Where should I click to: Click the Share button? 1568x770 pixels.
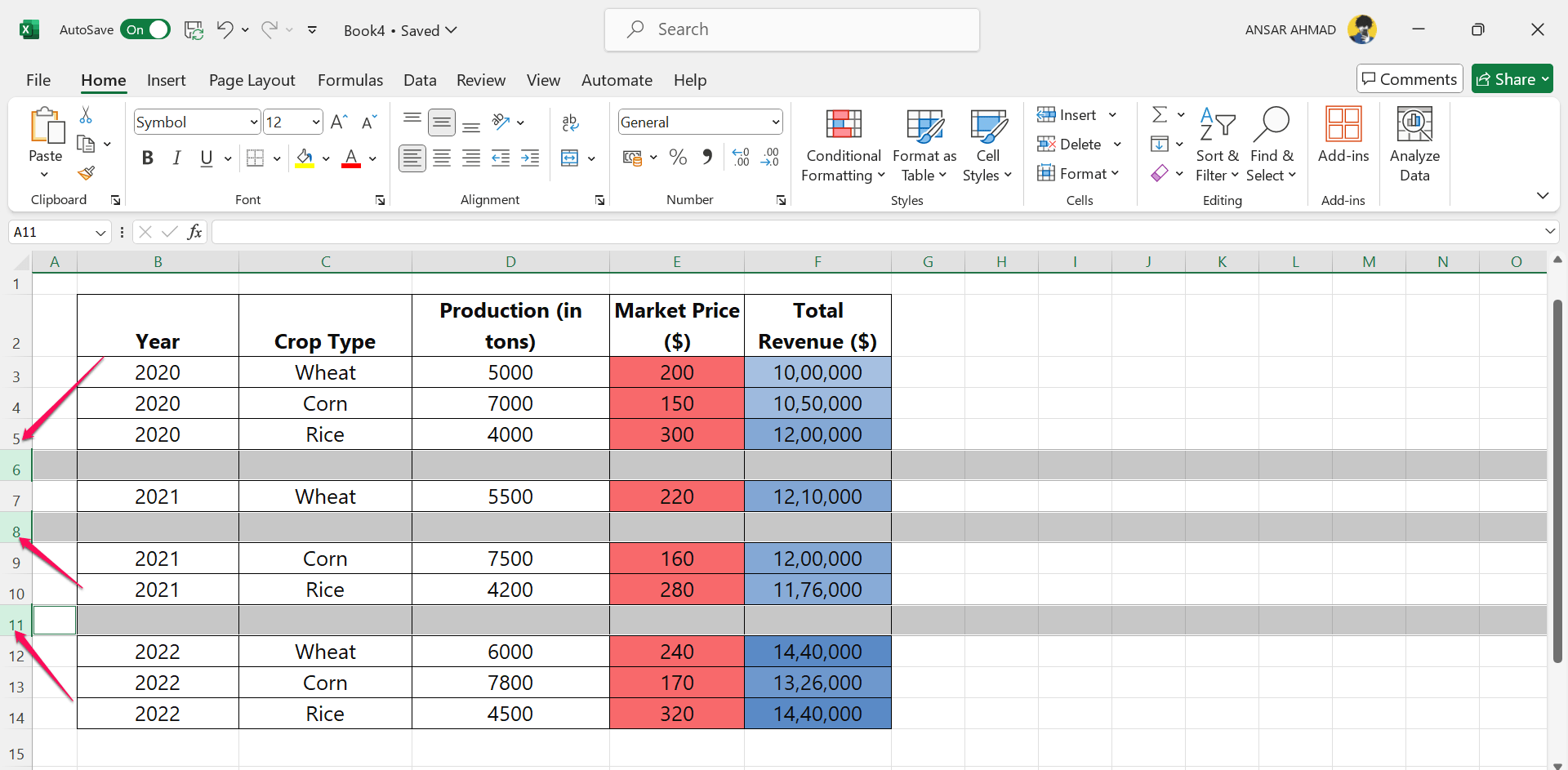1512,78
